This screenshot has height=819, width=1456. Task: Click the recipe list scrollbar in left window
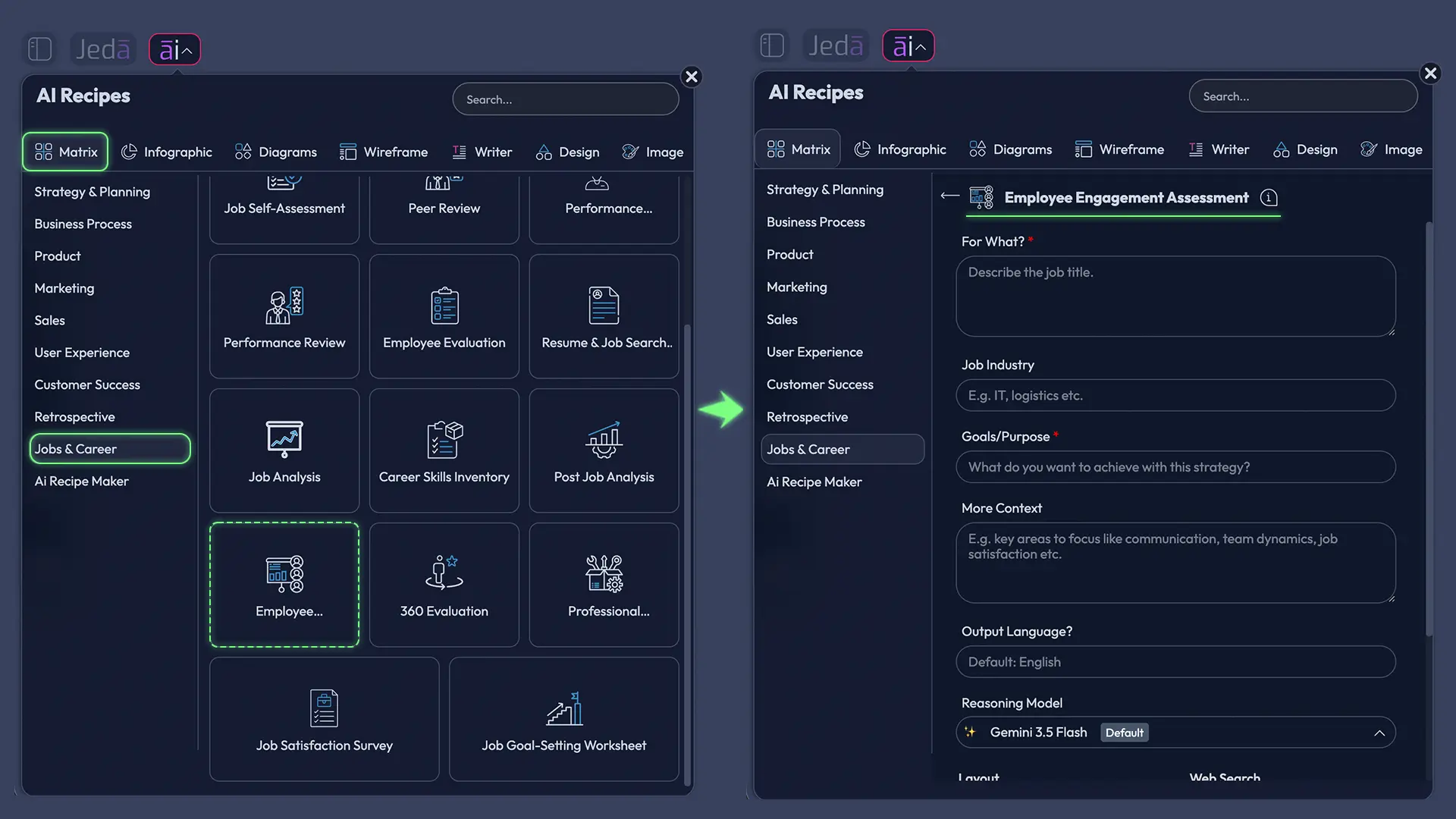687,555
